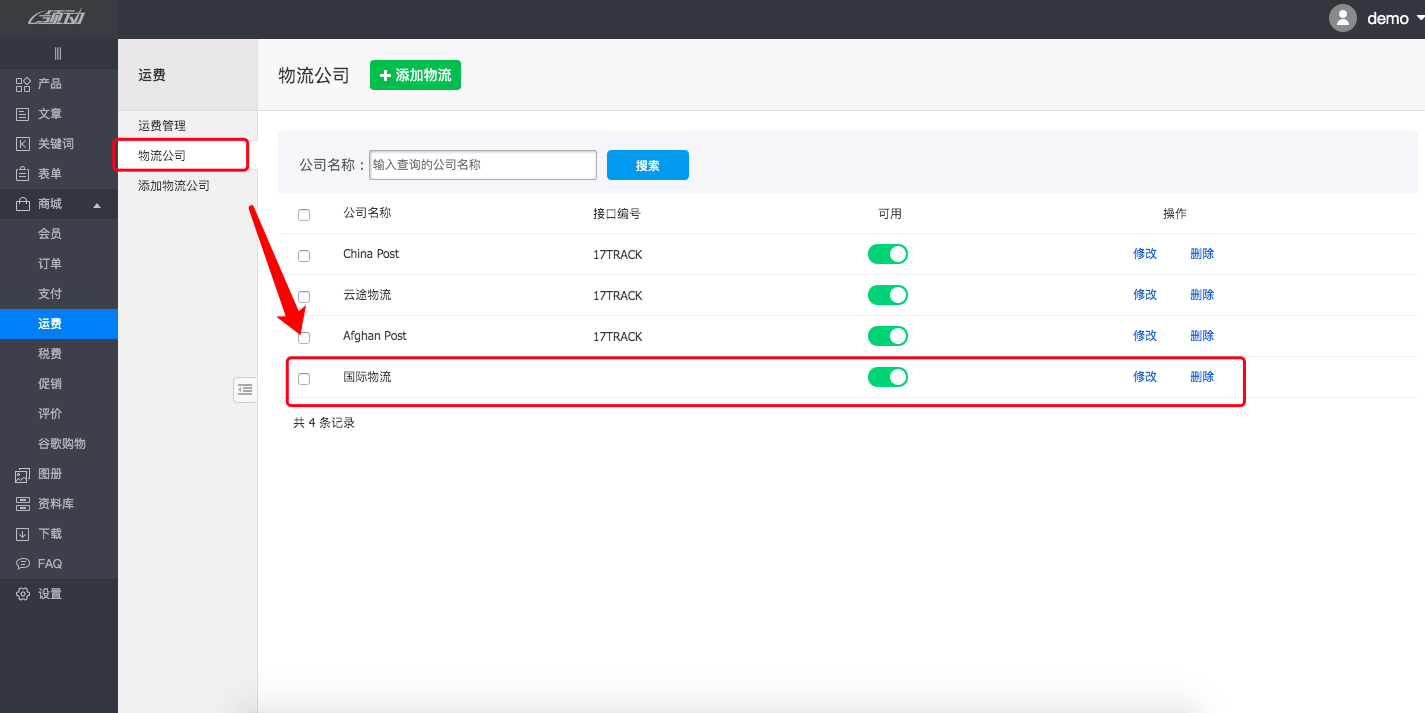Click 删除 link for Afghan Post
The image size is (1425, 713).
pos(1202,336)
